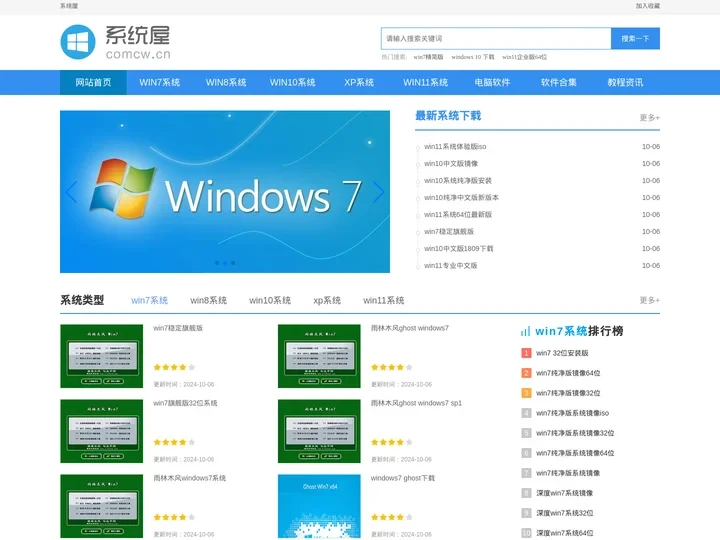Open XP系统 navigation menu item
The height and width of the screenshot is (540, 720).
point(359,83)
